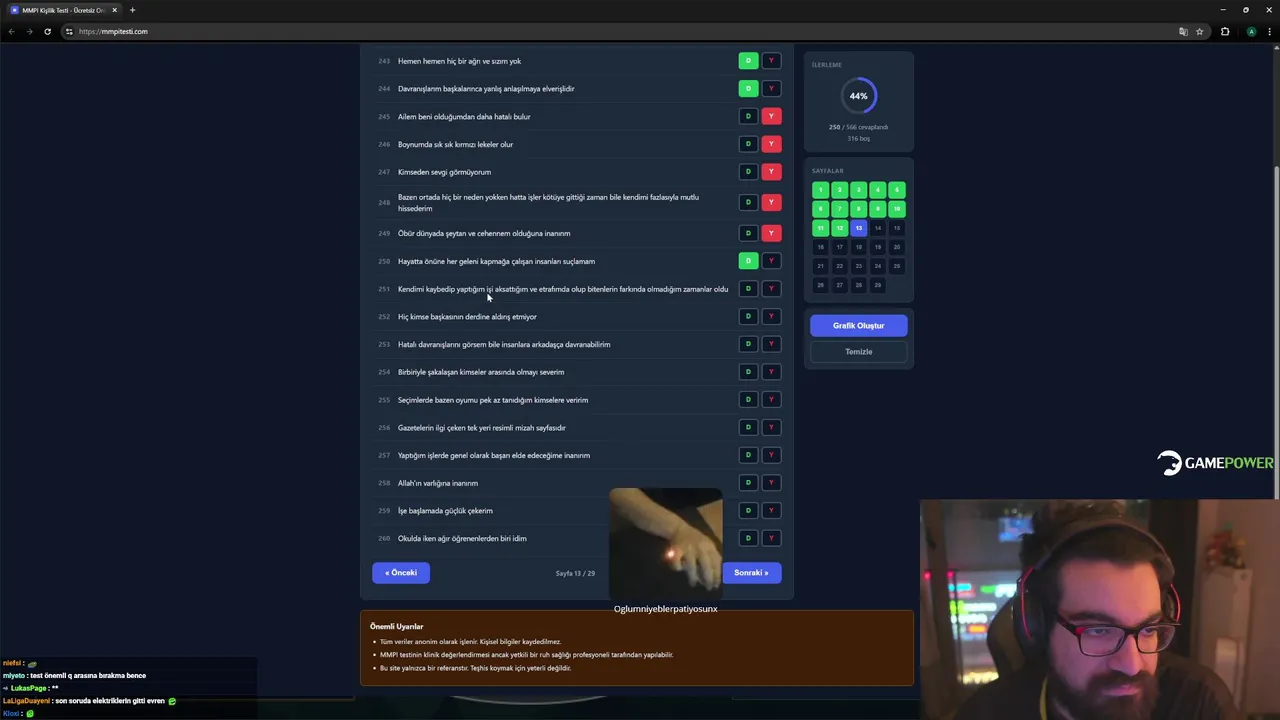Jump to page 5 in Sayfalar grid
Image resolution: width=1280 pixels, height=720 pixels.
tap(897, 190)
